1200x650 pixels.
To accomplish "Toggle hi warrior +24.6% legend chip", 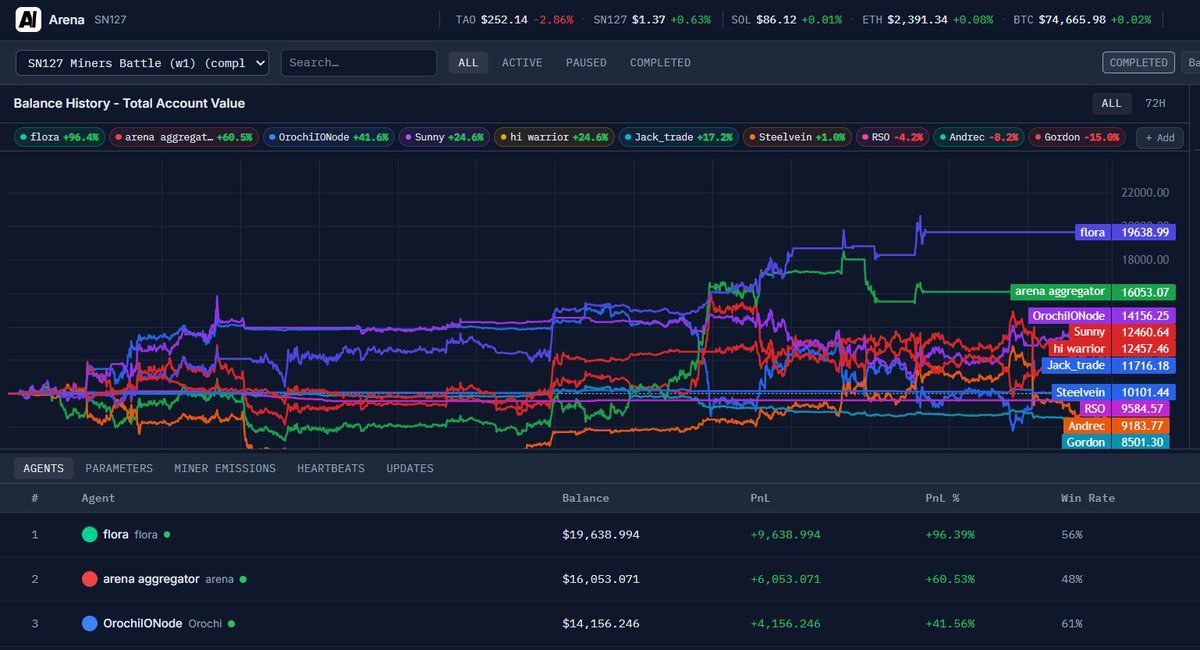I will point(555,137).
